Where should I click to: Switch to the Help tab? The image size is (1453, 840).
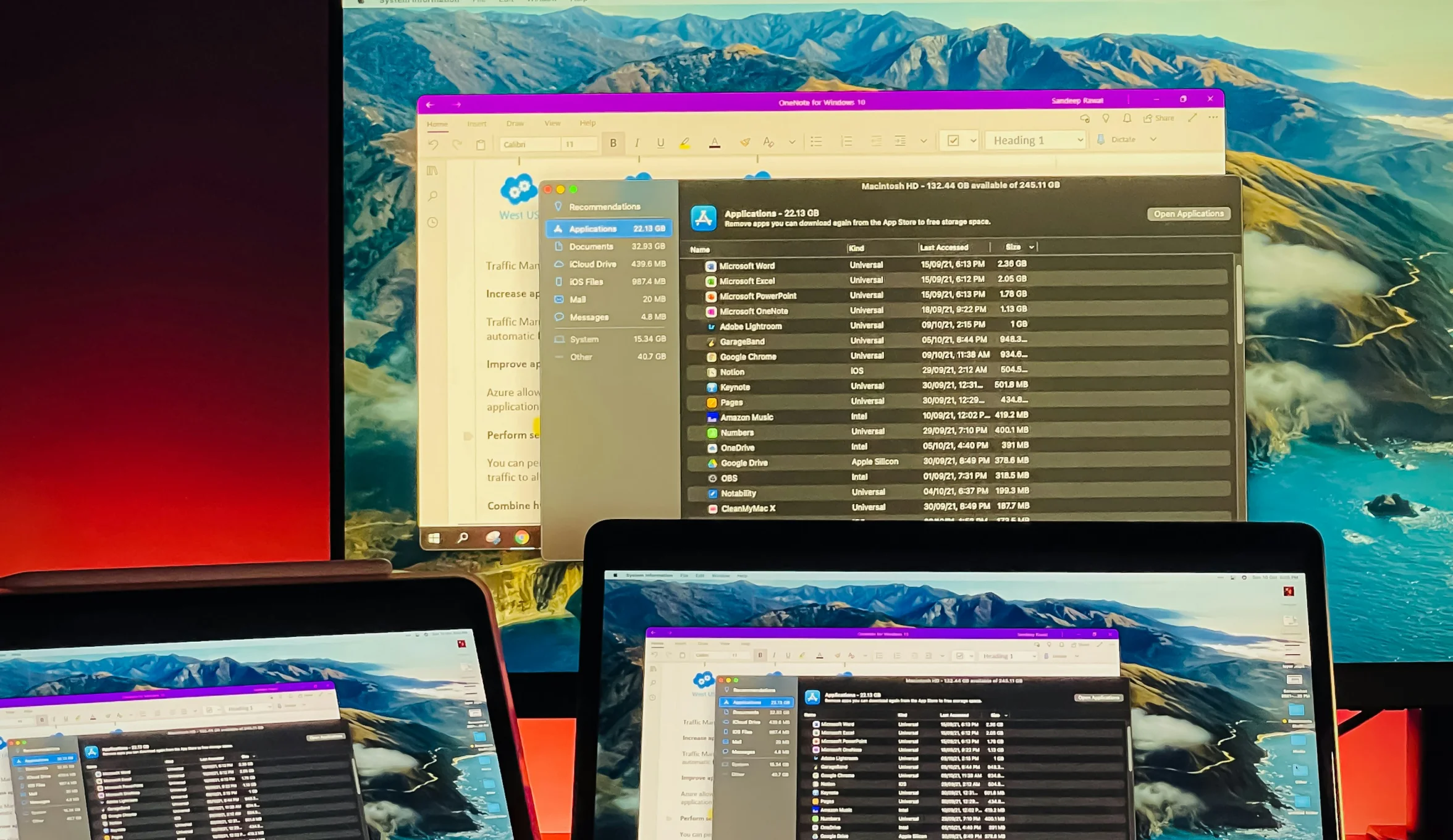(x=588, y=123)
